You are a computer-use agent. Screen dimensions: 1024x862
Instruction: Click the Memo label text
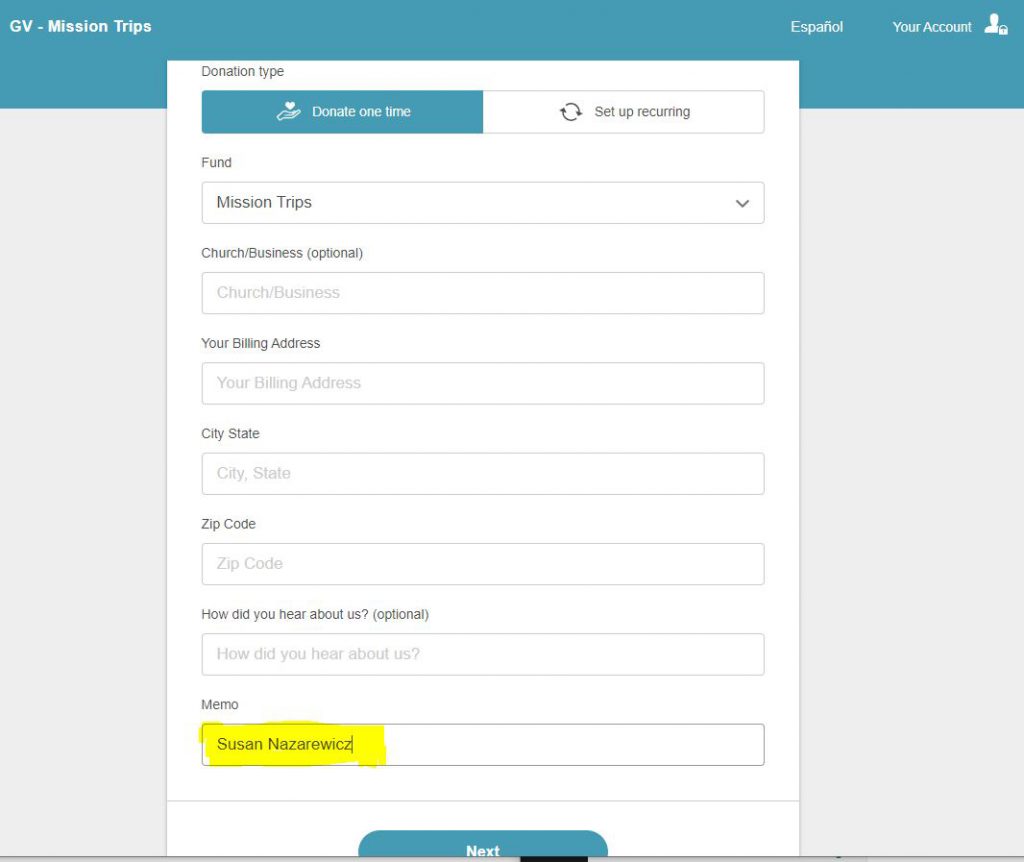coord(219,705)
